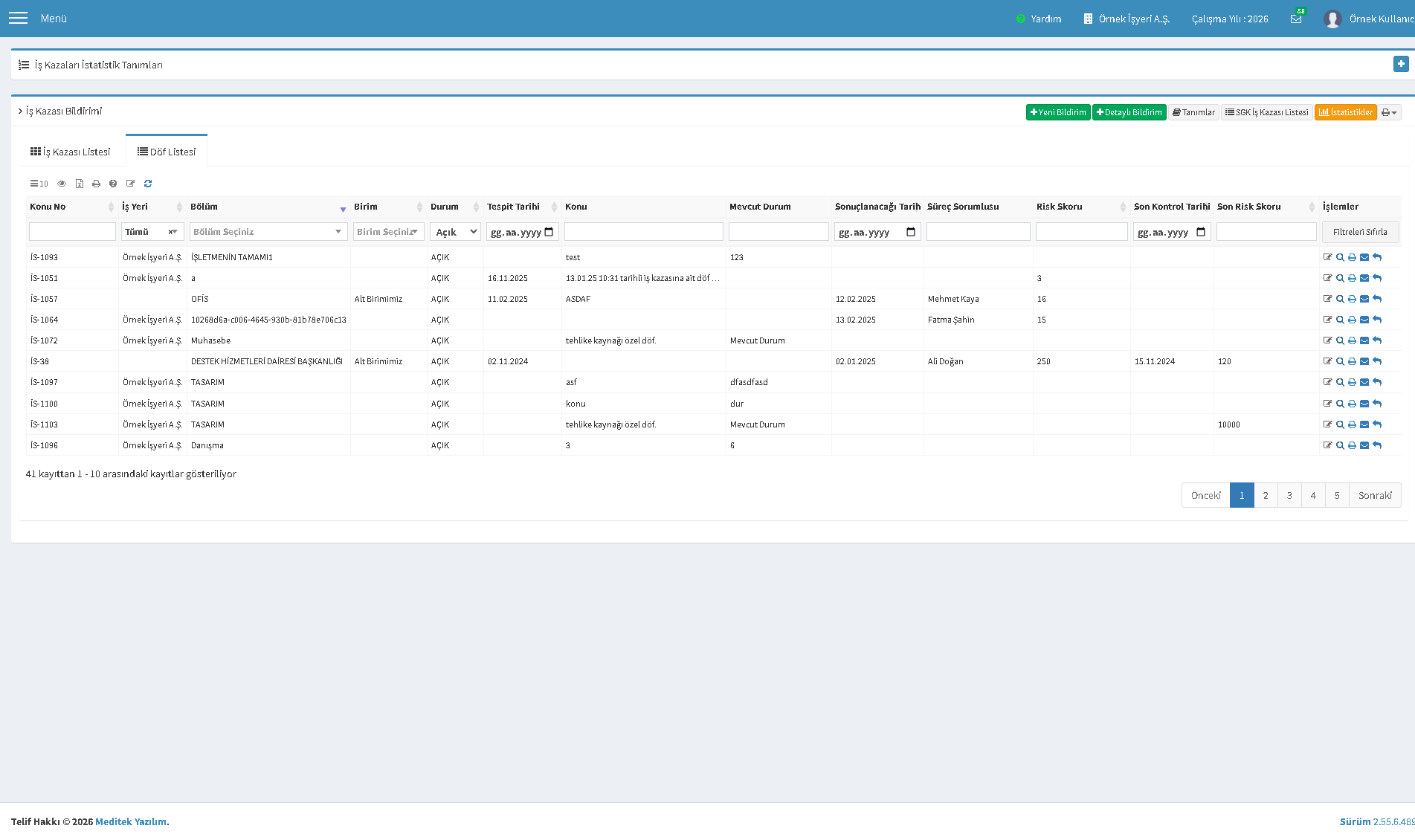Click the Sonraki pagination button
The image size is (1415, 840).
[x=1375, y=495]
